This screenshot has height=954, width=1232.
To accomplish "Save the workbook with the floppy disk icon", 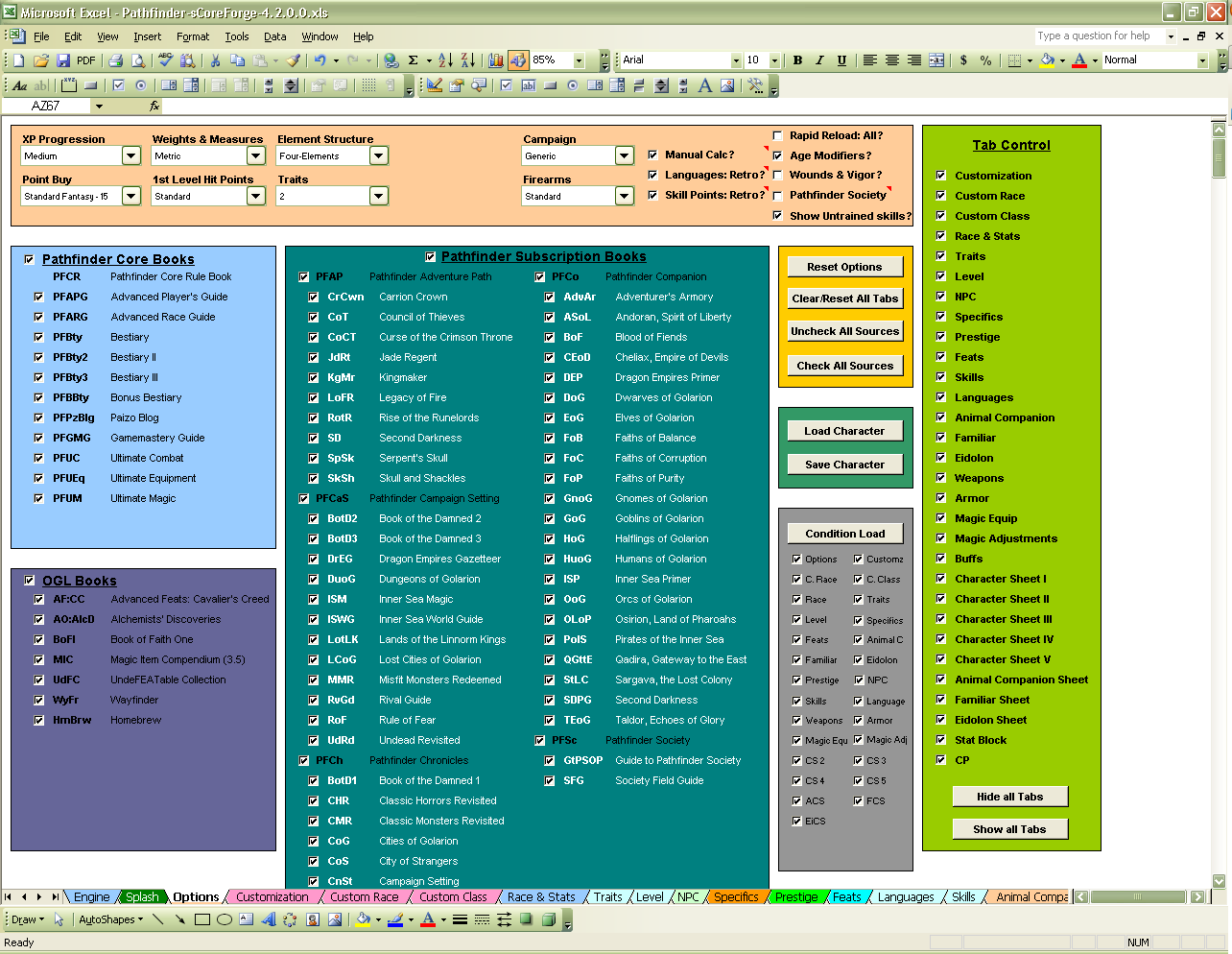I will point(63,60).
